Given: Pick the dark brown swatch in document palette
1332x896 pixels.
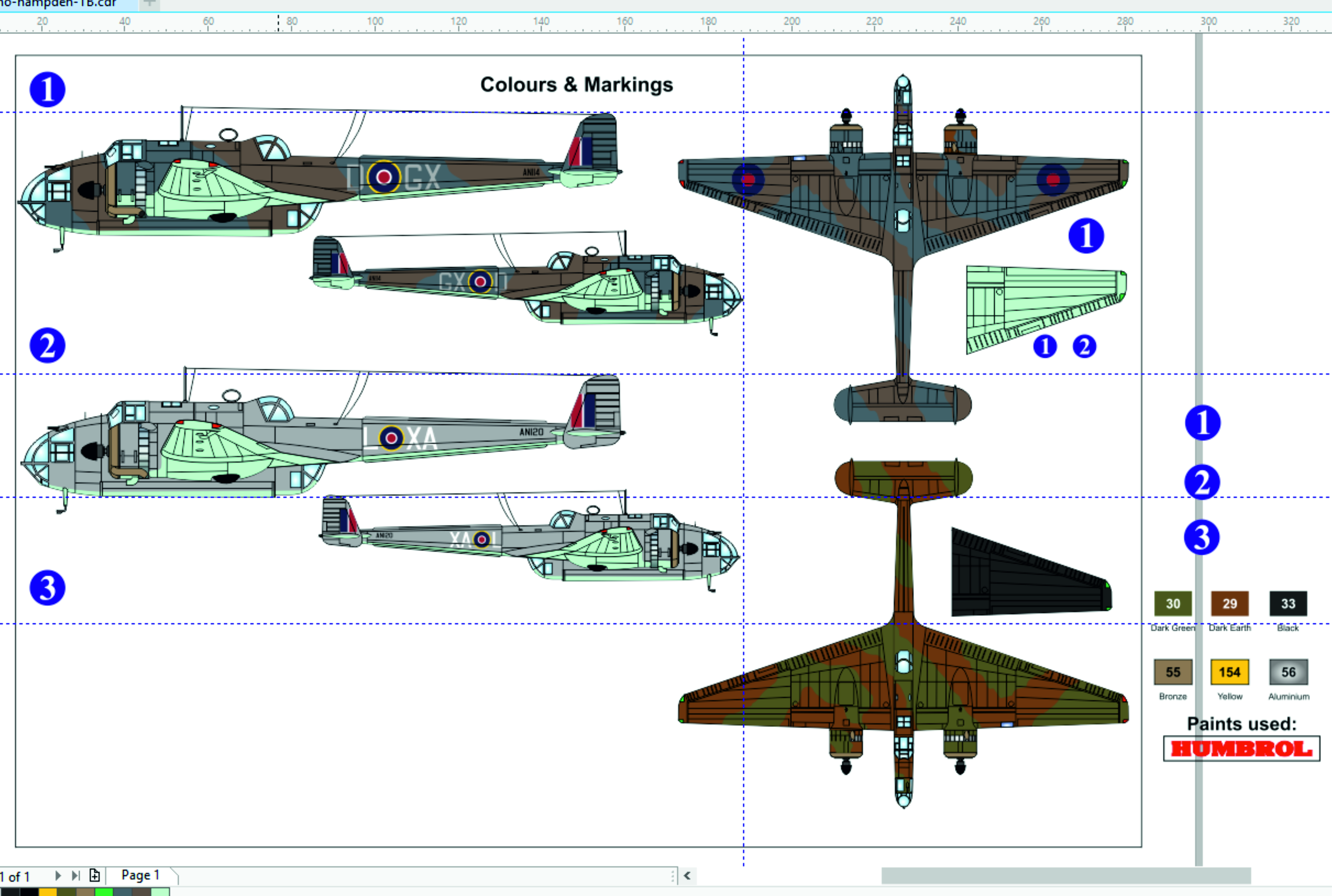Looking at the screenshot, I should click(142, 892).
